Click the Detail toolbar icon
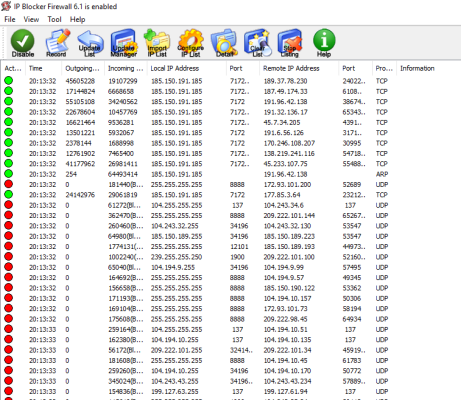This screenshot has width=461, height=400. click(x=224, y=43)
